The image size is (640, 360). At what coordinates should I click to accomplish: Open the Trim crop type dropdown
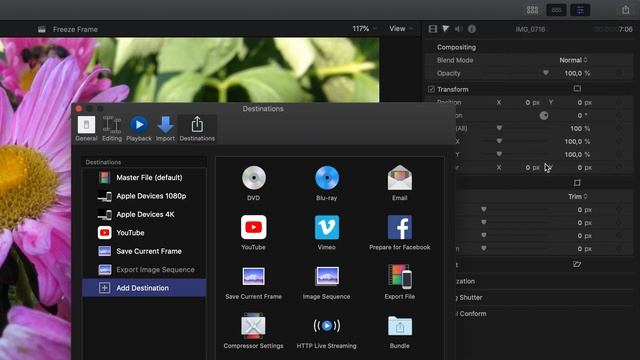coord(578,196)
